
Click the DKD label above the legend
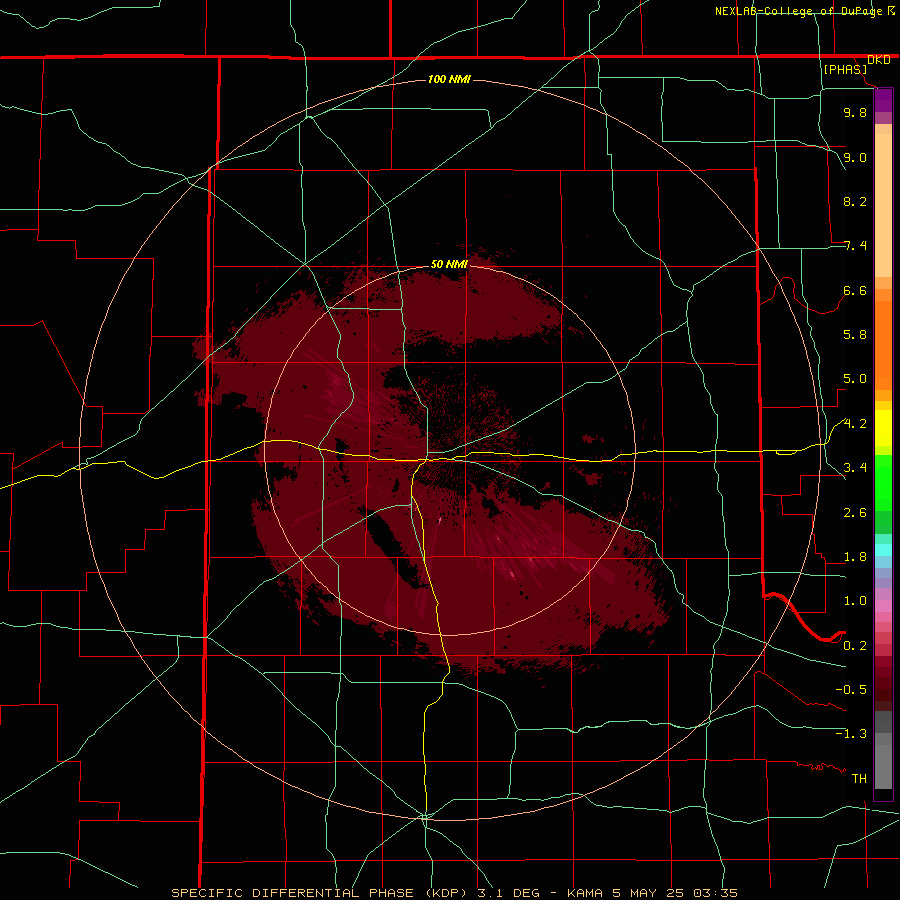pyautogui.click(x=879, y=60)
